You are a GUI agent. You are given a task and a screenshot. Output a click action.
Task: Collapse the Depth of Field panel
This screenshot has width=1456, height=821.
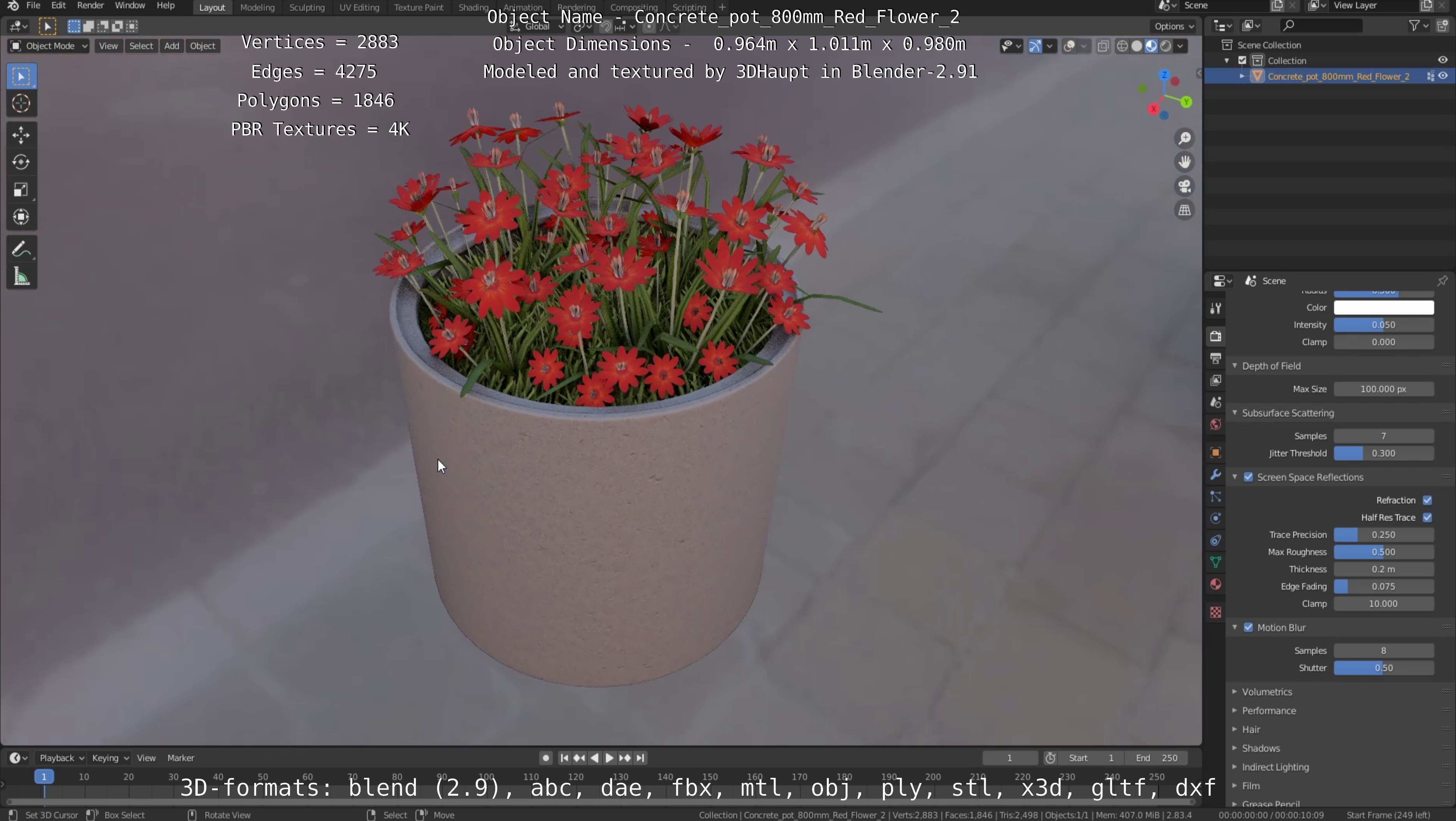[x=1271, y=366]
